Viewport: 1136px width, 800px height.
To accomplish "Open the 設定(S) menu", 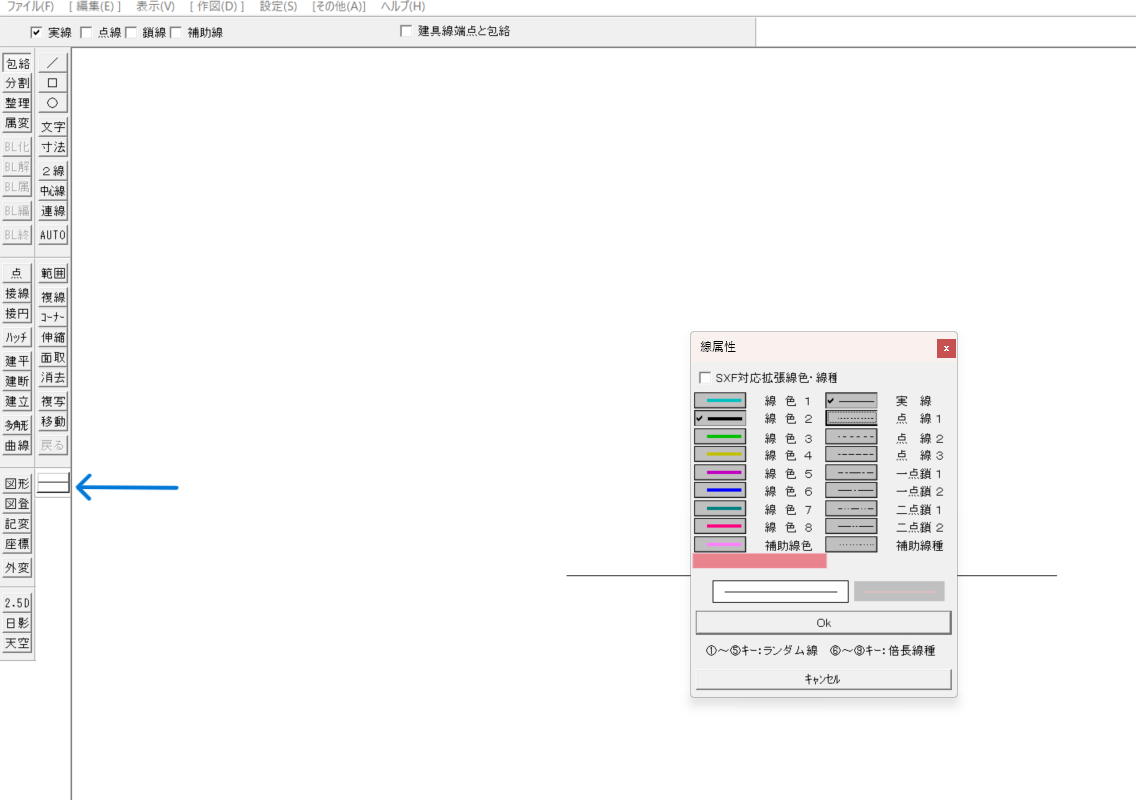I will pyautogui.click(x=278, y=7).
